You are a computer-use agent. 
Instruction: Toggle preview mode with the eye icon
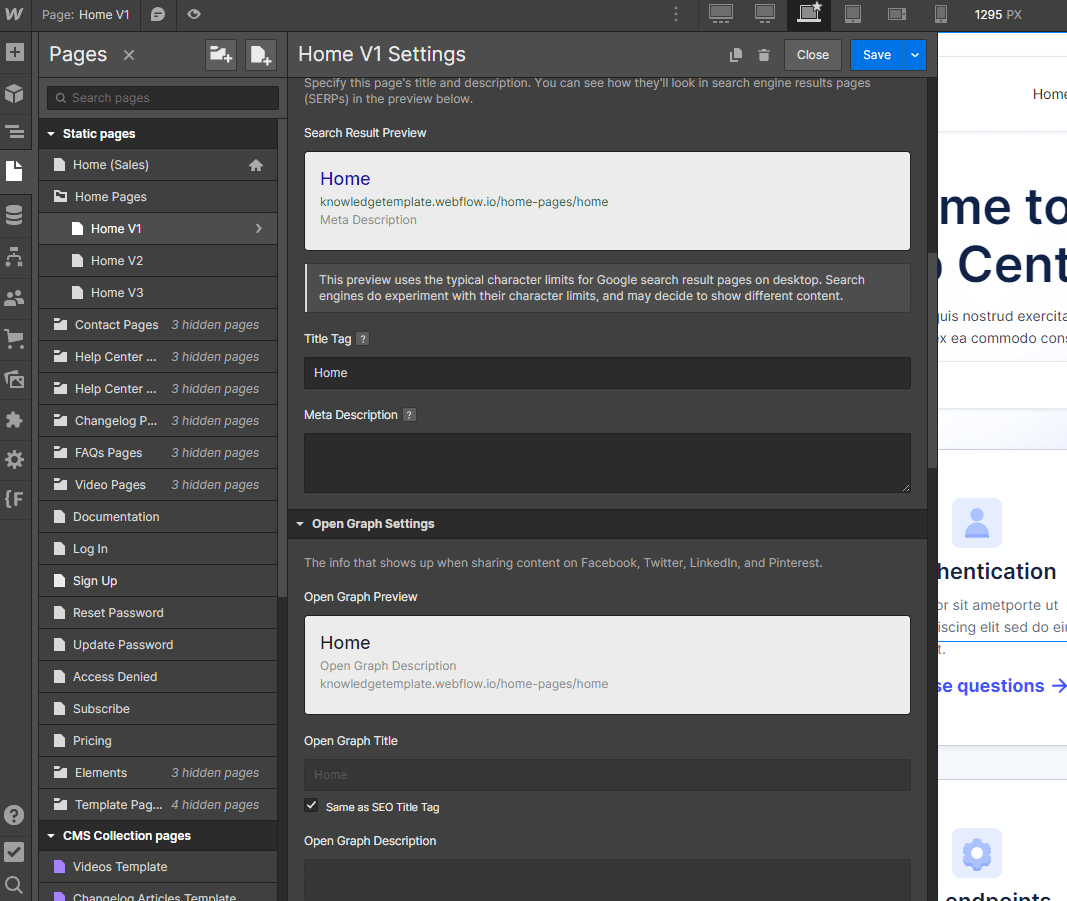point(194,15)
